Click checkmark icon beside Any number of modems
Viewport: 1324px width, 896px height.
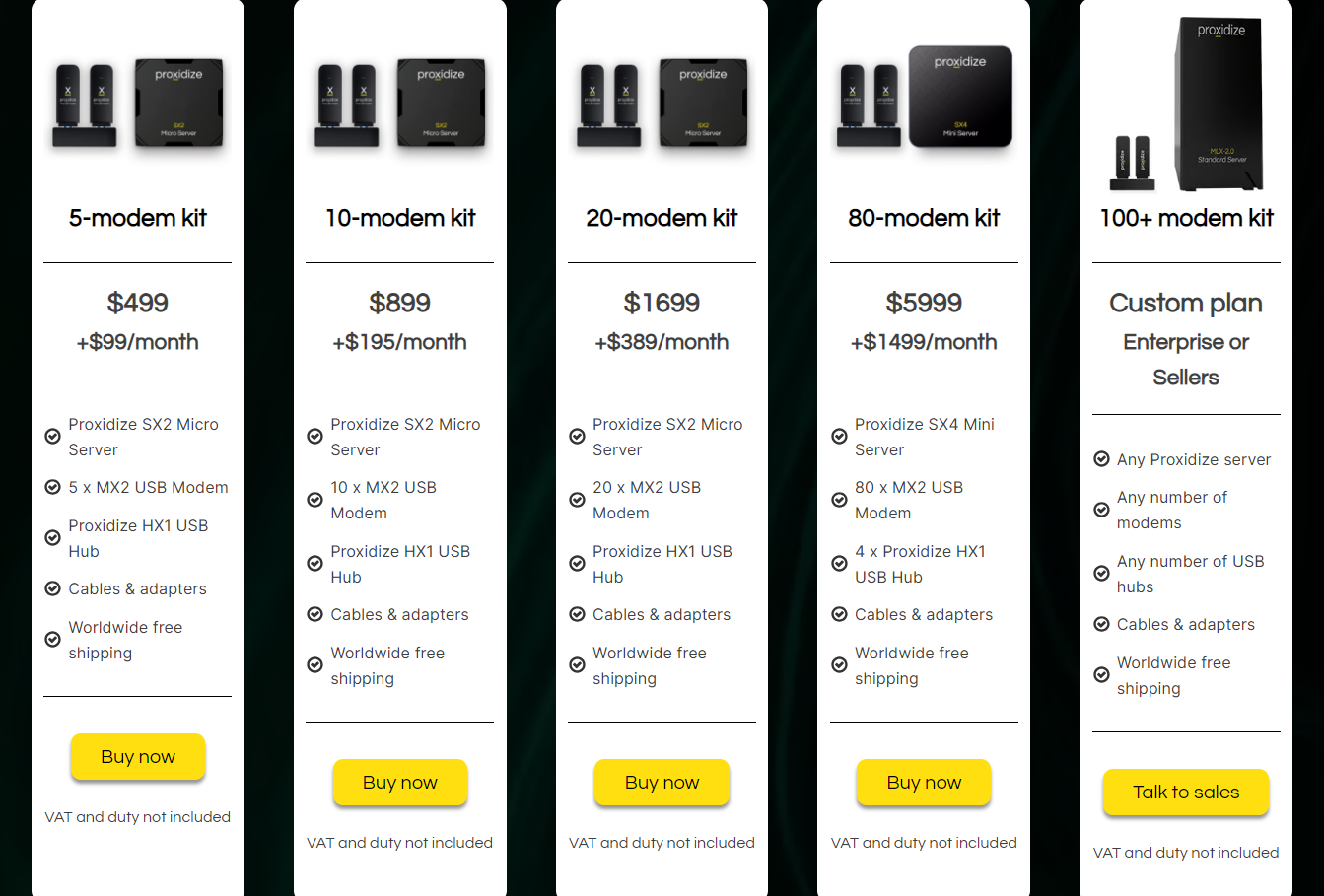tap(1102, 510)
